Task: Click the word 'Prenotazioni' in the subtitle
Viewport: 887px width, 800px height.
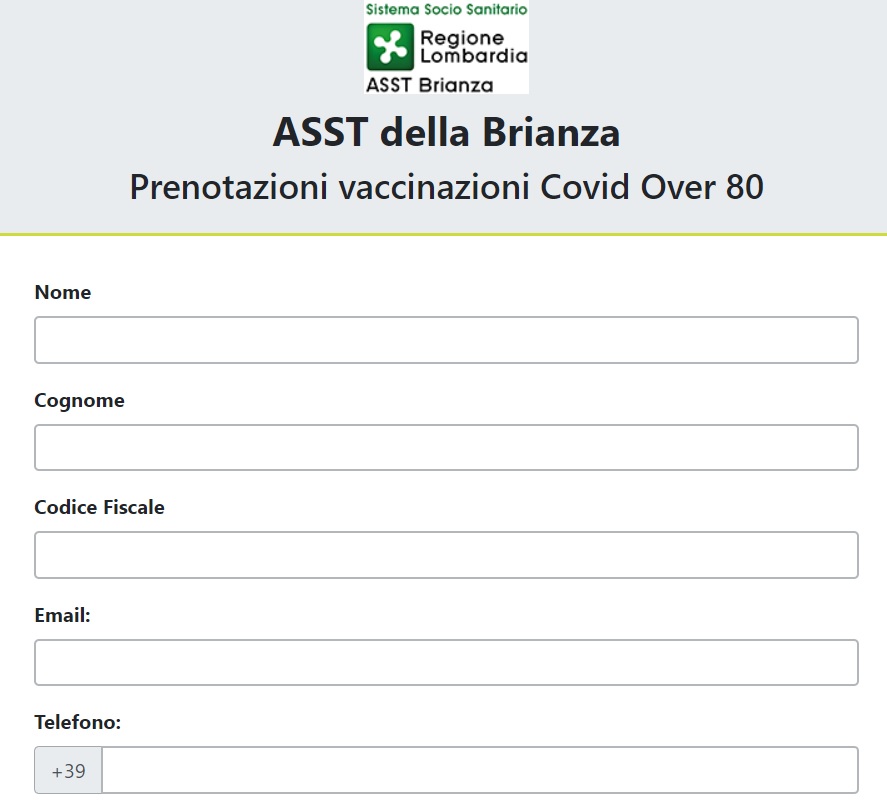Action: tap(229, 187)
